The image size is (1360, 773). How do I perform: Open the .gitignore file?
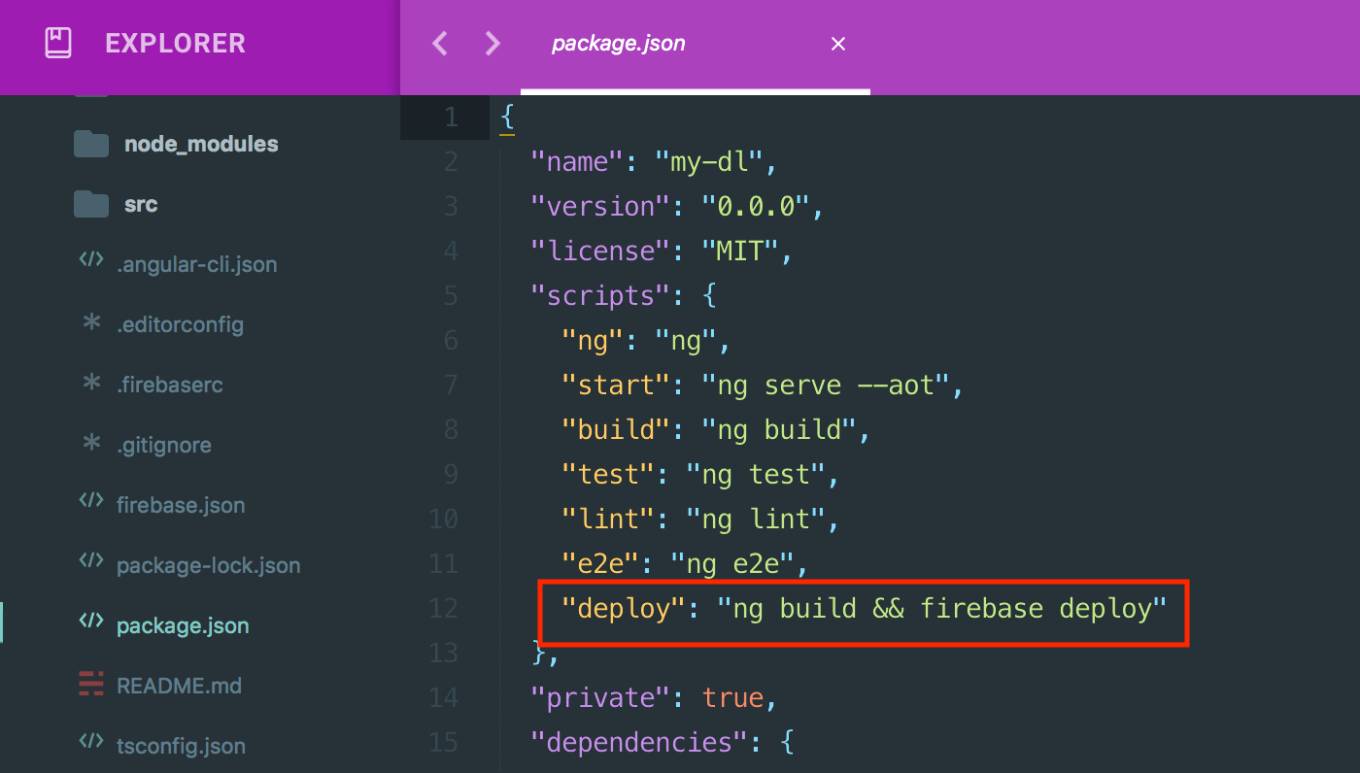point(165,444)
